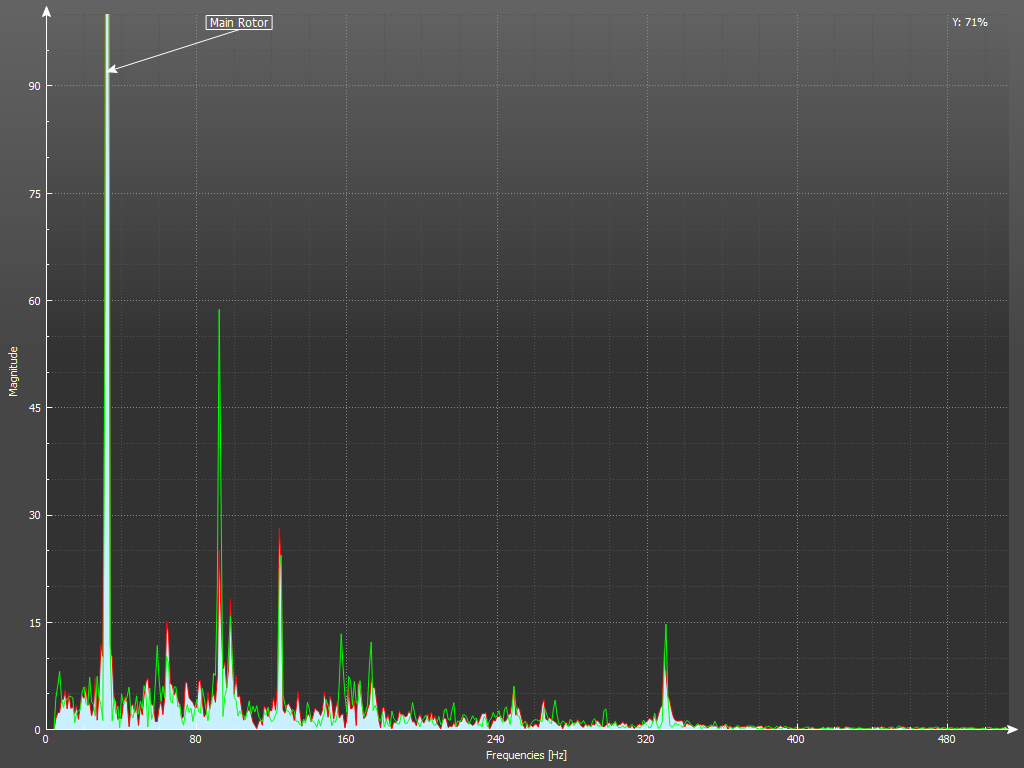Click the Main Rotor annotation label

click(239, 22)
